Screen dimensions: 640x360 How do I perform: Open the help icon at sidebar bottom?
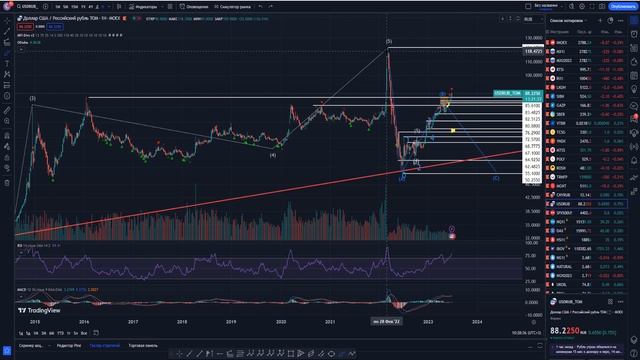634,352
